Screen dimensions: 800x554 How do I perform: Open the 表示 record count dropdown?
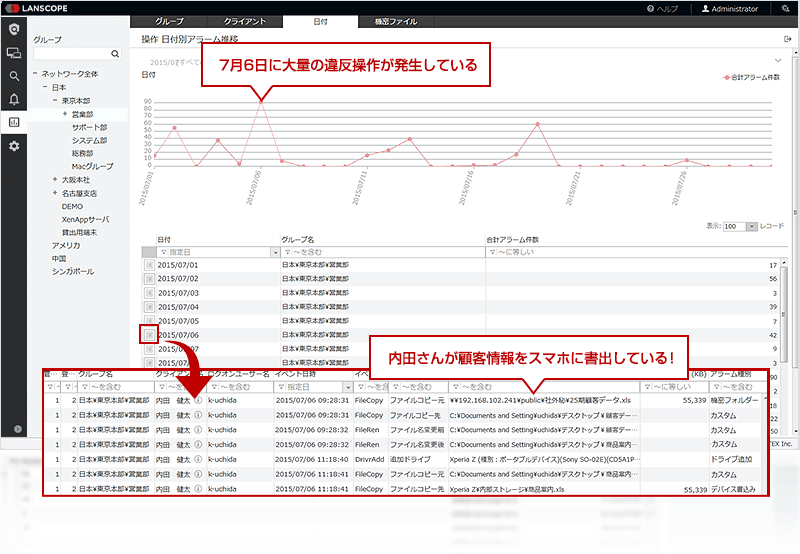click(752, 226)
